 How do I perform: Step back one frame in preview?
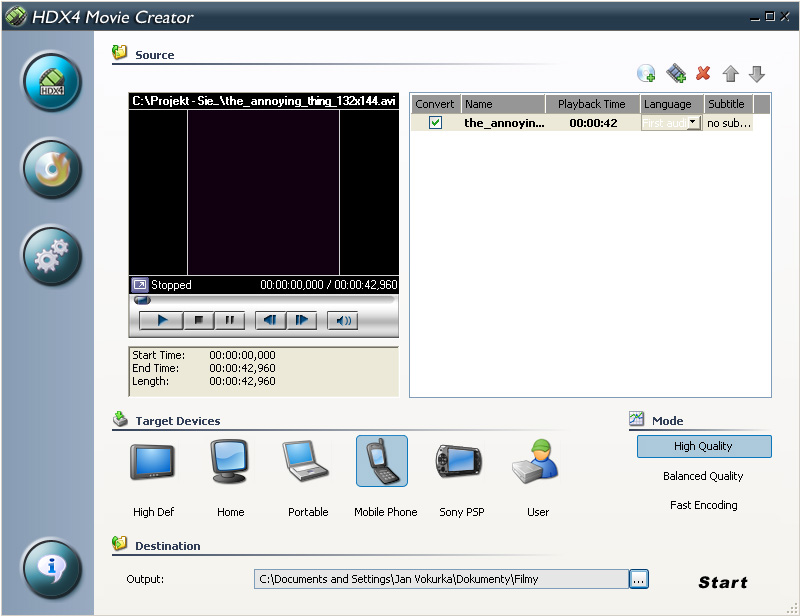pyautogui.click(x=270, y=321)
